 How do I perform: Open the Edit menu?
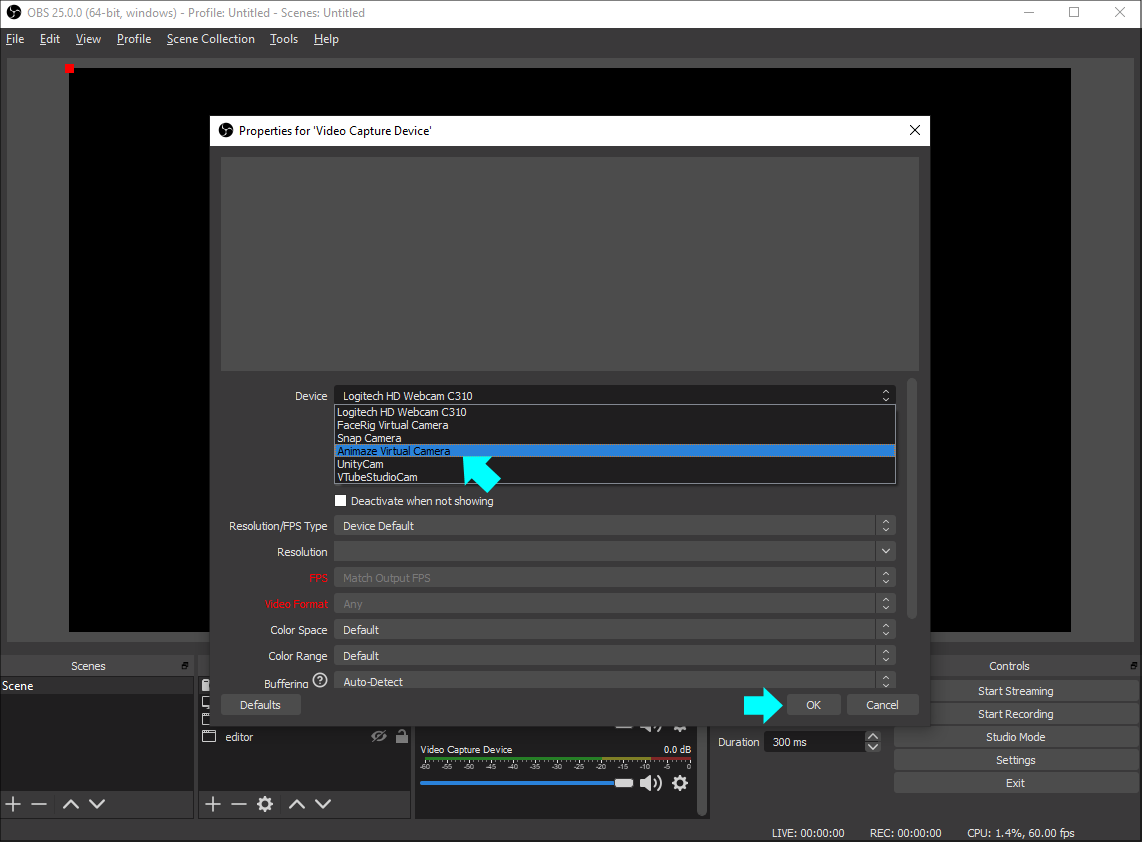click(x=50, y=39)
